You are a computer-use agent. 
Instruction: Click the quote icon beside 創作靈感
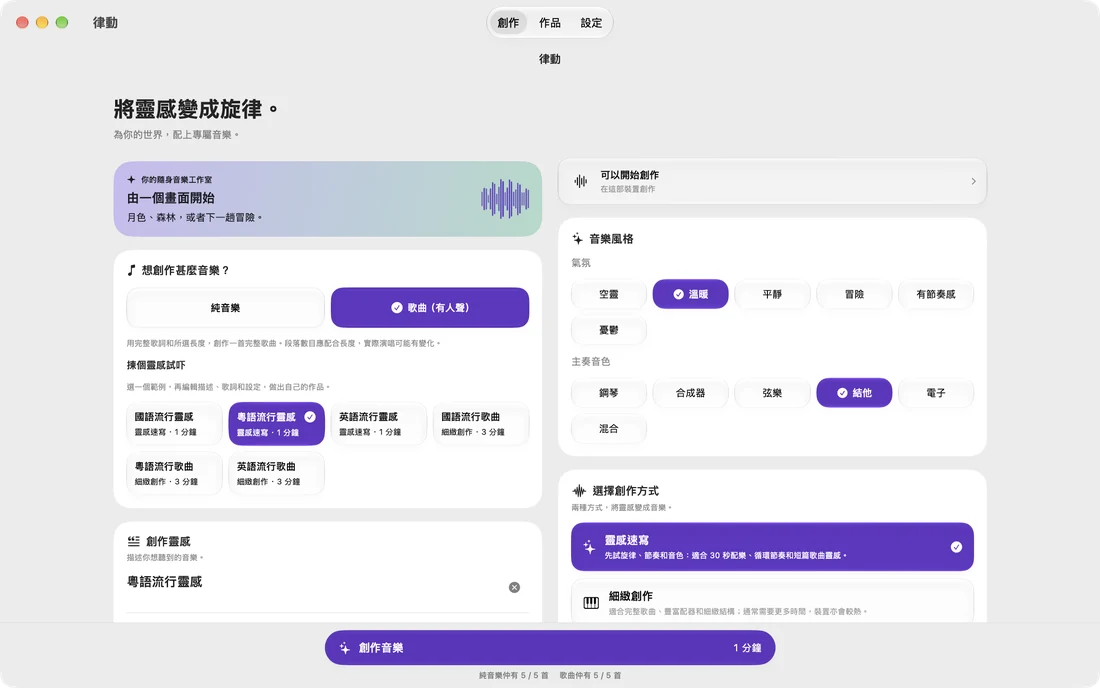coord(133,541)
